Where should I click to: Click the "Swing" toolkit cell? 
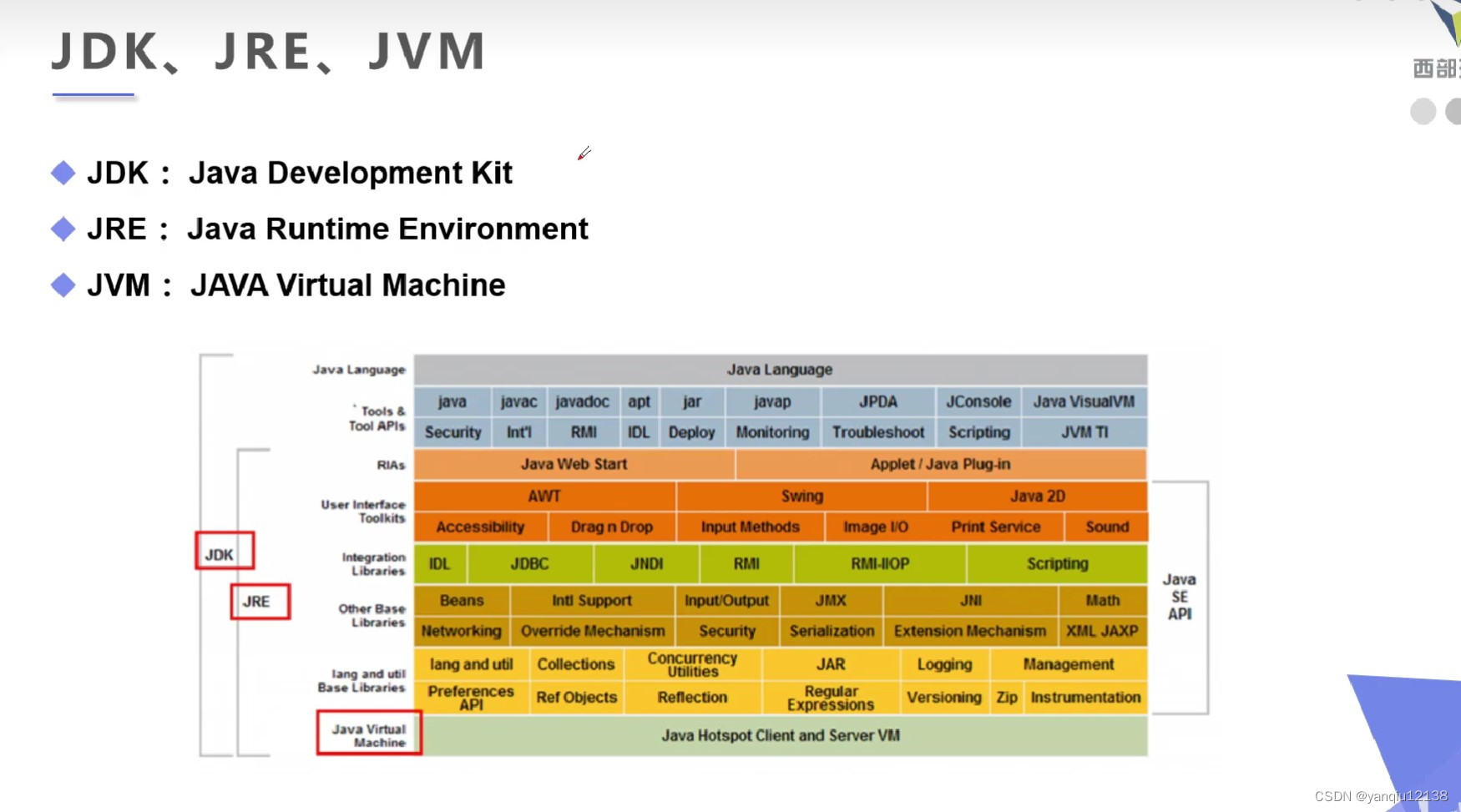[x=802, y=496]
